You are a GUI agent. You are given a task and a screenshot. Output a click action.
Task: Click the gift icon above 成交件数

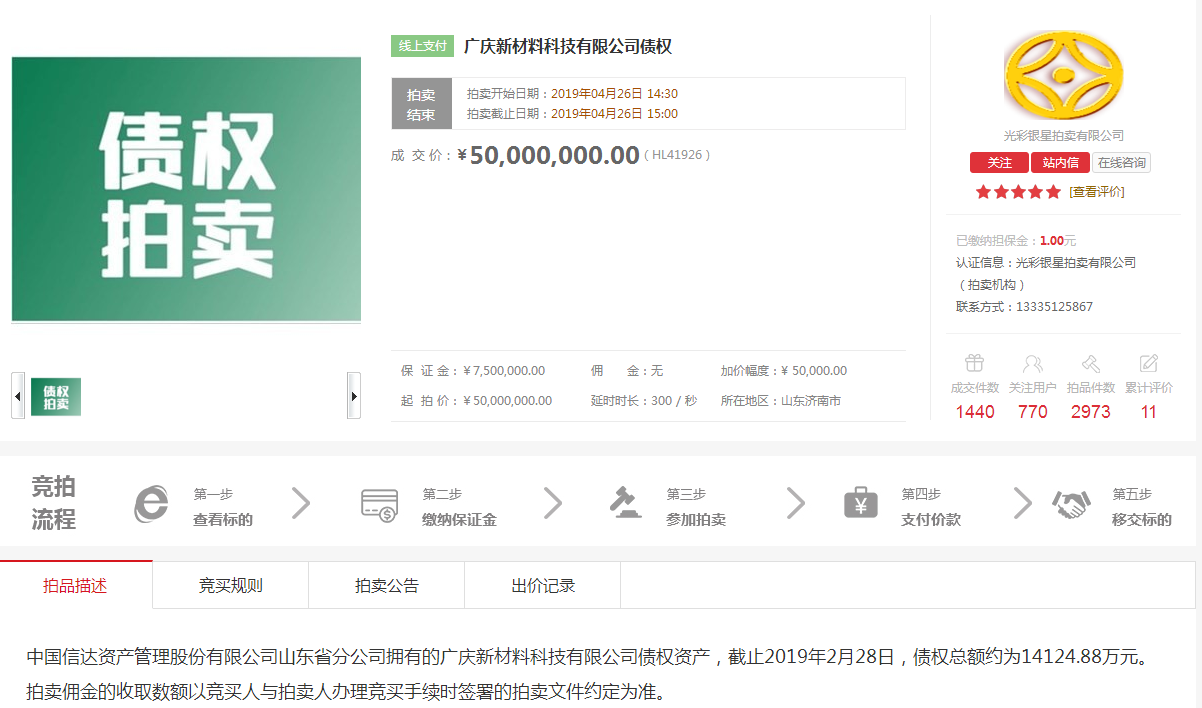click(974, 363)
